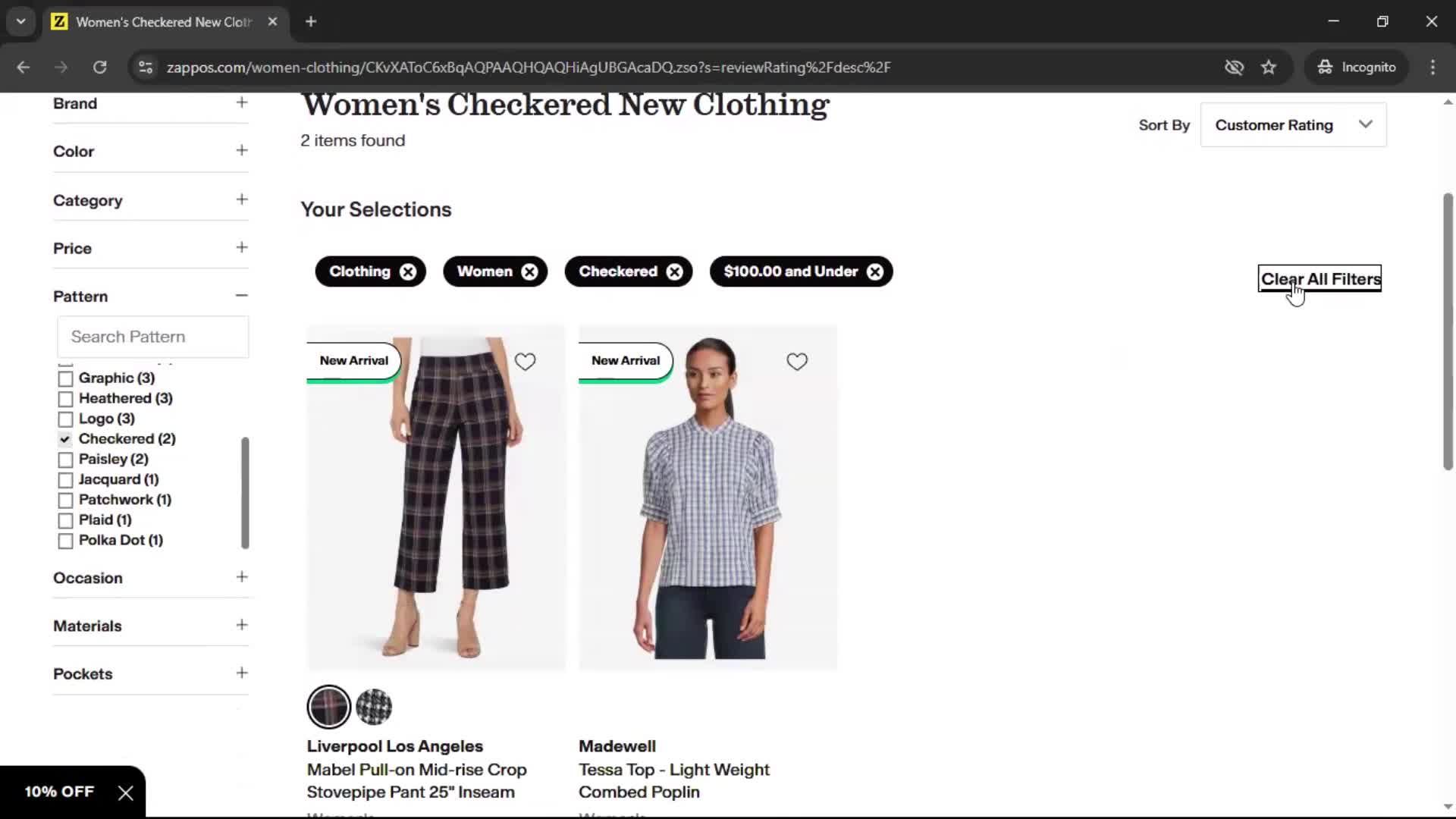Click the 10% OFF promo button
Screen dimensions: 1456x819
coord(59,792)
